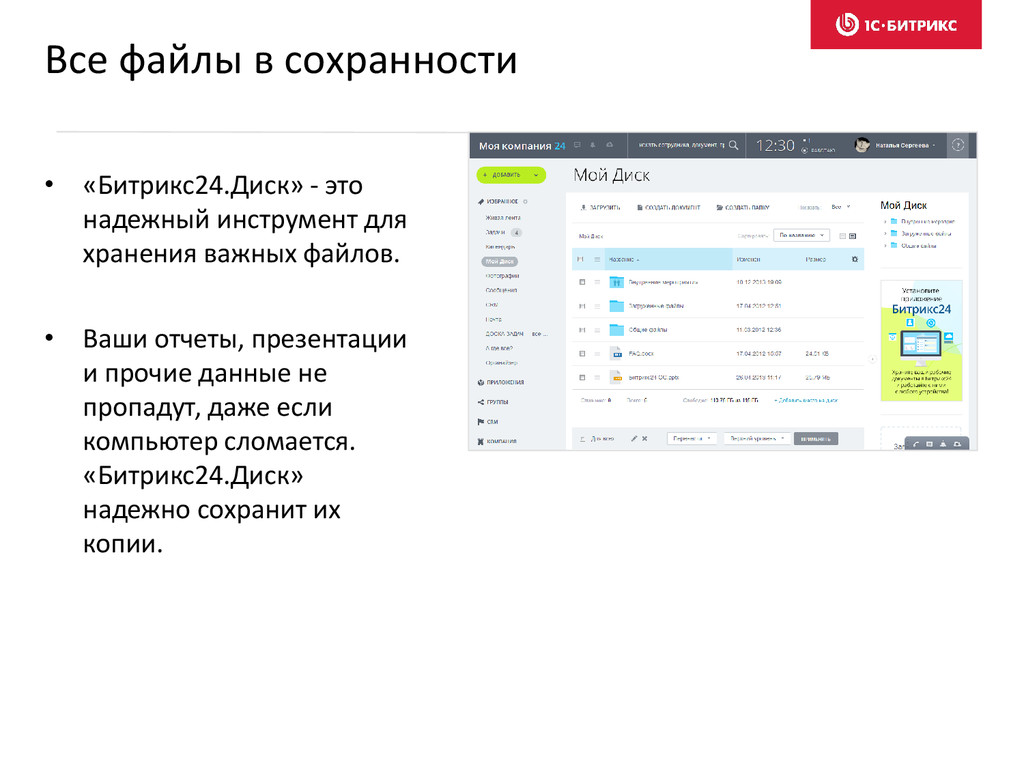Image resolution: width=1024 pixels, height=768 pixels.
Task: Open the Добавить button dropdown arrow
Action: tap(536, 174)
